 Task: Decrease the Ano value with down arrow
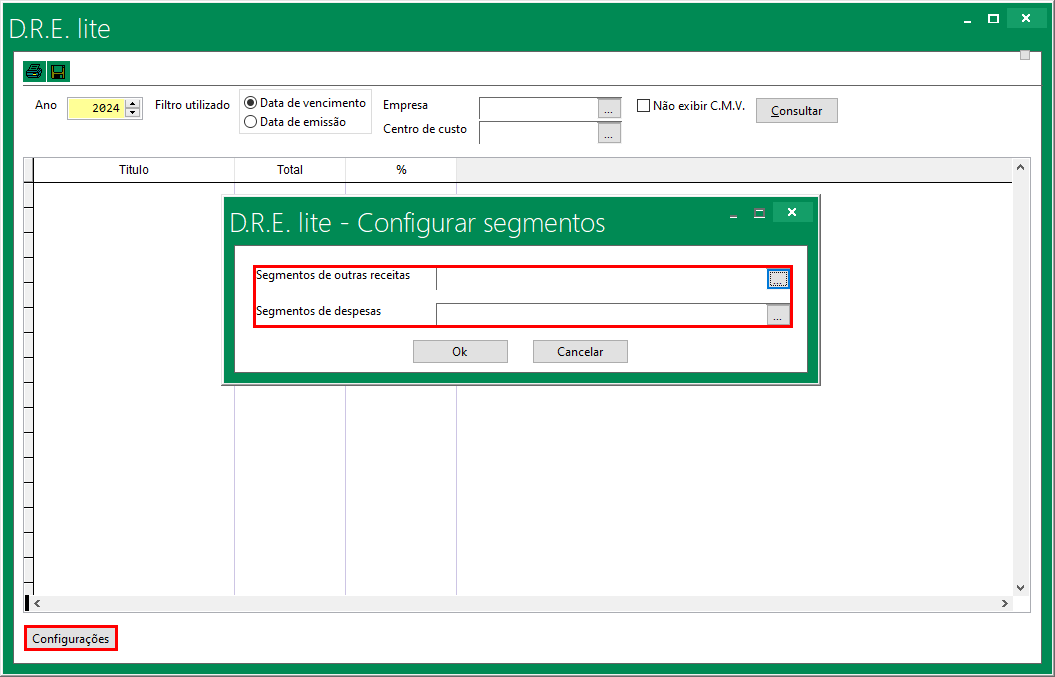click(x=132, y=112)
